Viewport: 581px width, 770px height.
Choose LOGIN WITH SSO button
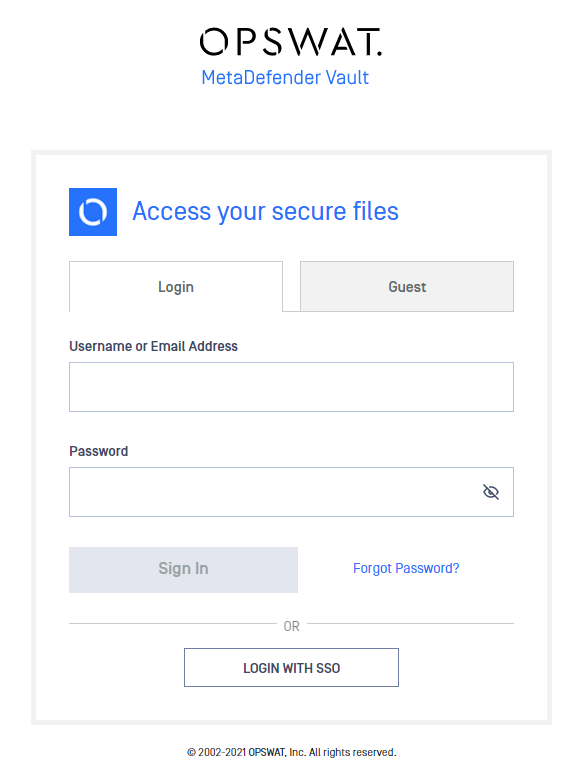pos(291,667)
